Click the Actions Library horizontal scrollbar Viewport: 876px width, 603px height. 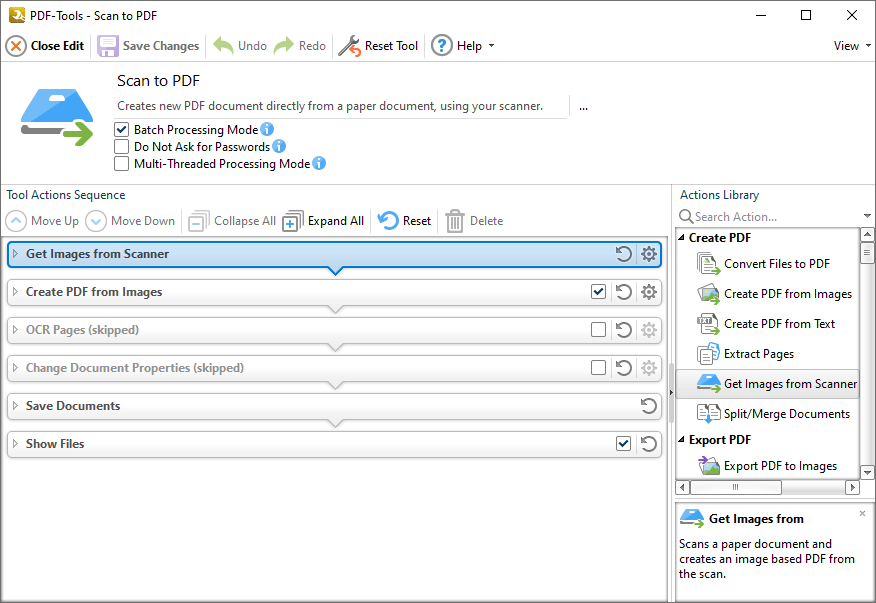click(768, 487)
